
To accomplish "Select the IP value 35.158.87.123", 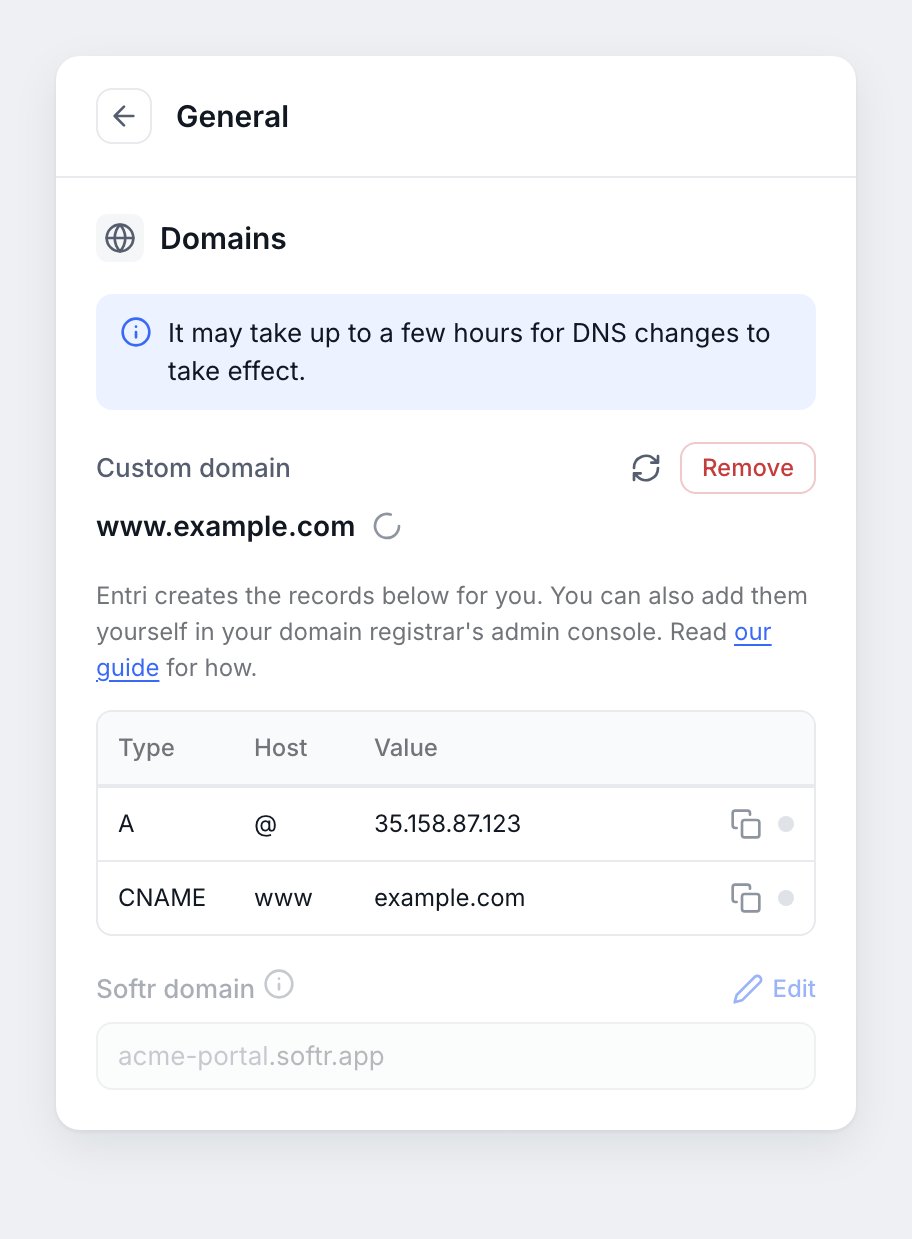I will tap(447, 824).
